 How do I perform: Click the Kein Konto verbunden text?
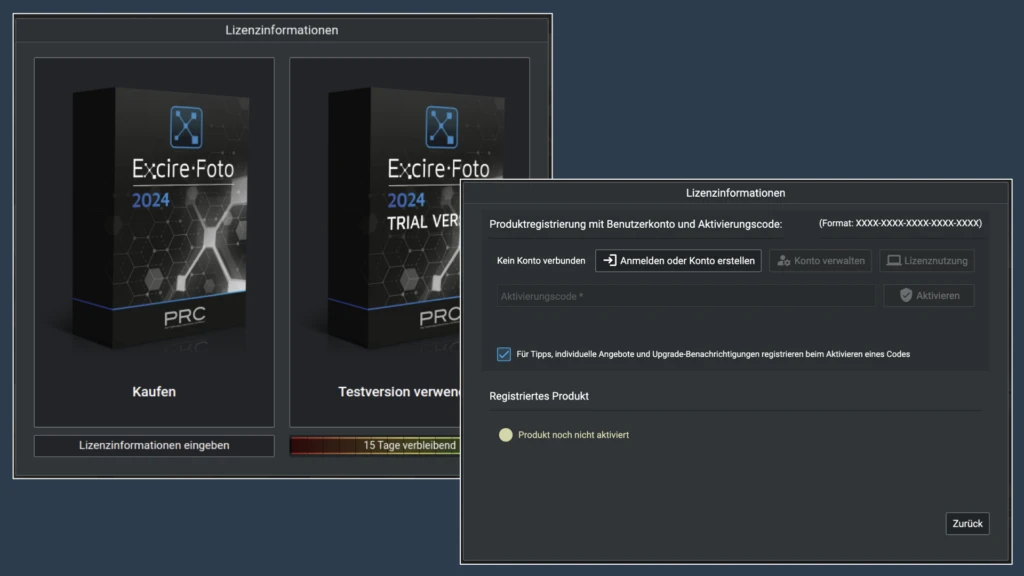541,261
